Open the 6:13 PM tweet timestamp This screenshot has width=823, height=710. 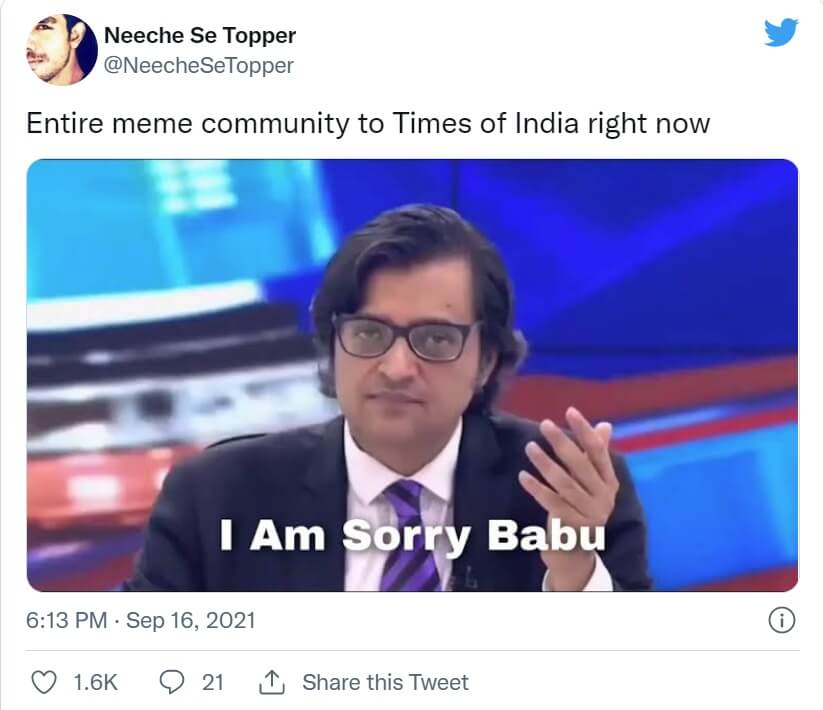coord(66,620)
